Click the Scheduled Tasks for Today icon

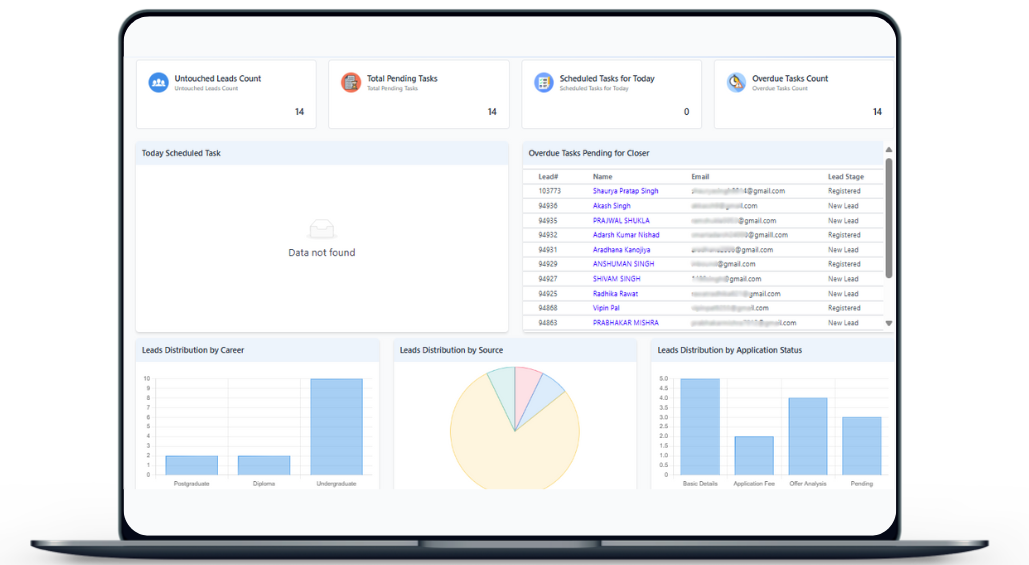click(x=543, y=83)
